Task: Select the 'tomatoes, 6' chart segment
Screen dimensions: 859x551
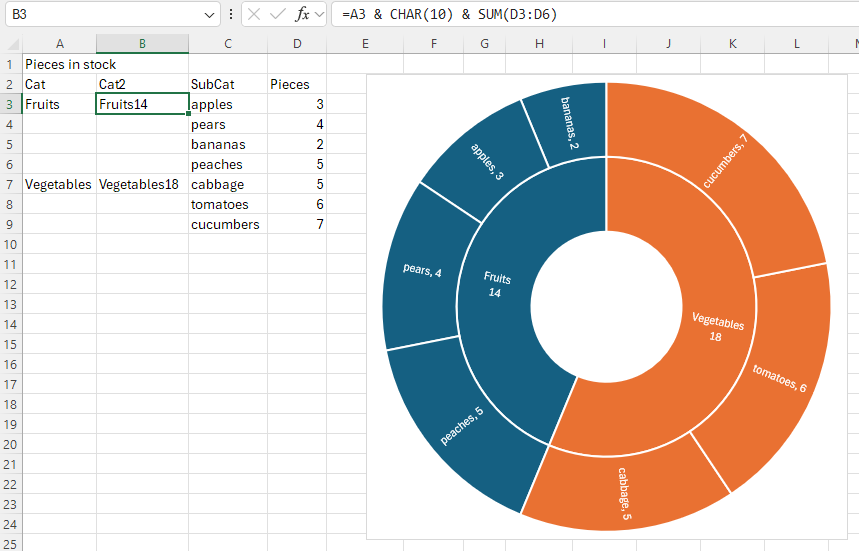Action: (778, 378)
